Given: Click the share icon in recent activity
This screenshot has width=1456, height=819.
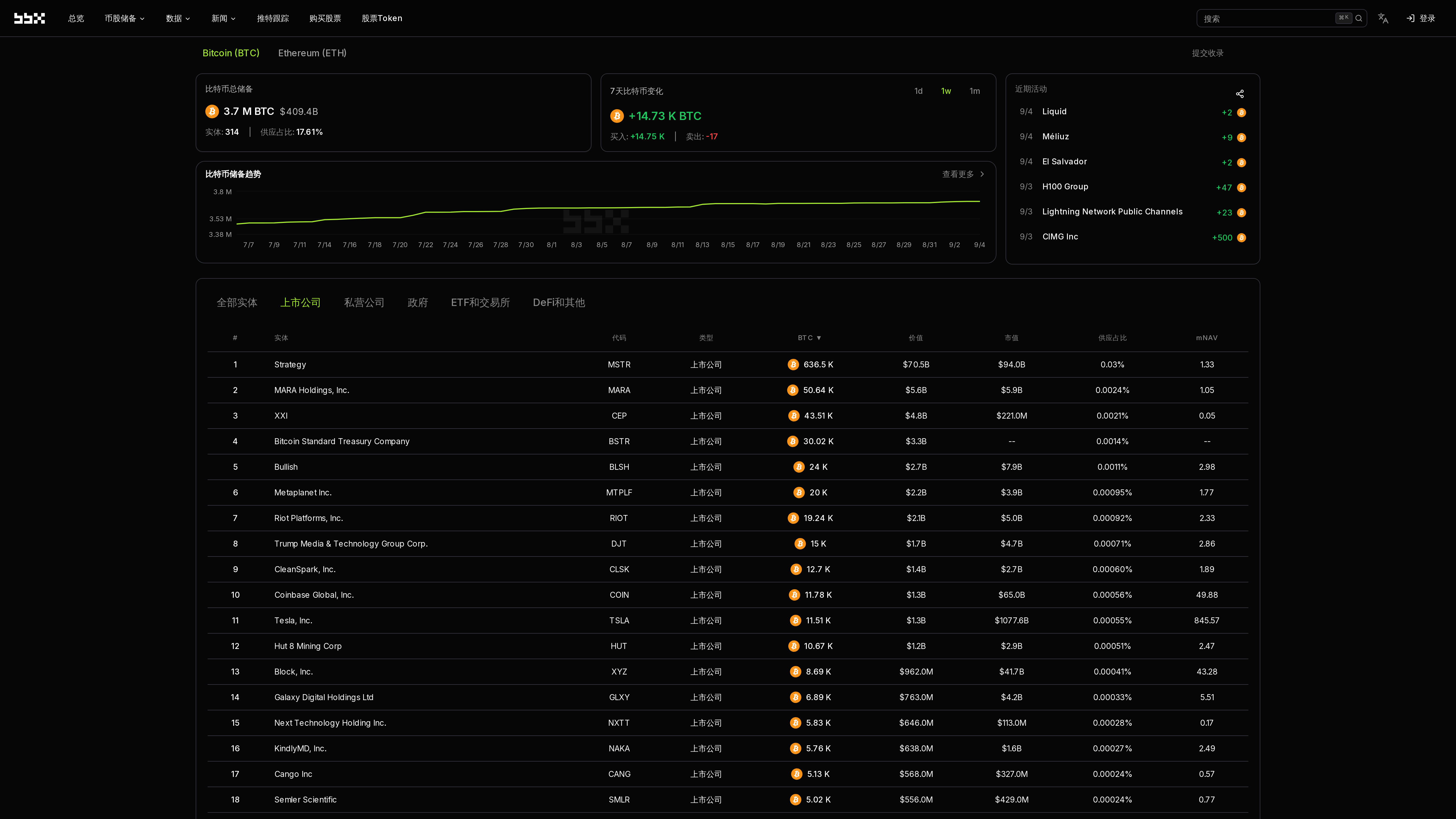Looking at the screenshot, I should click(1240, 94).
